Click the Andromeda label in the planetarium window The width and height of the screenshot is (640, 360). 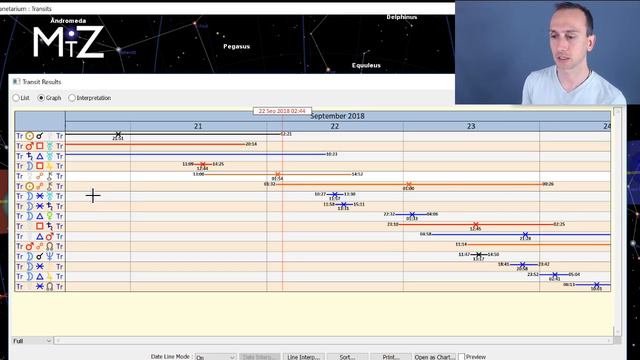(x=68, y=20)
